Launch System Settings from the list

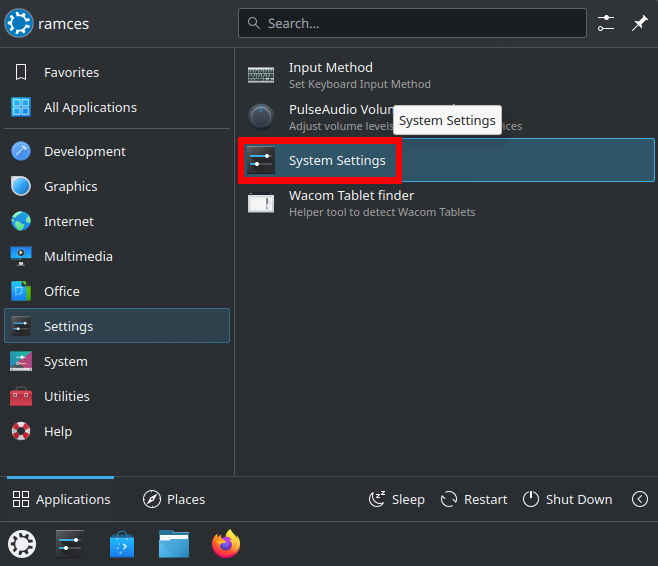coord(446,160)
